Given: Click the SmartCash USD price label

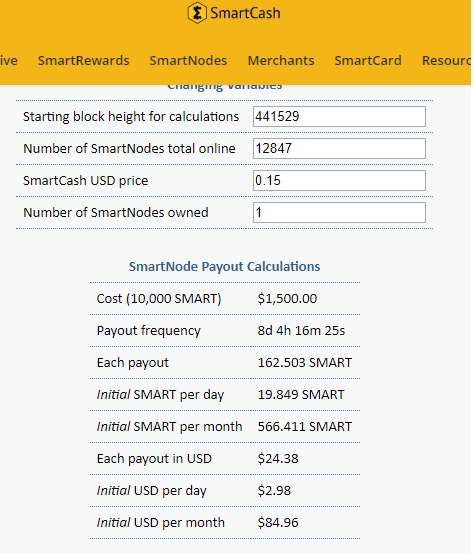Looking at the screenshot, I should (x=86, y=181).
